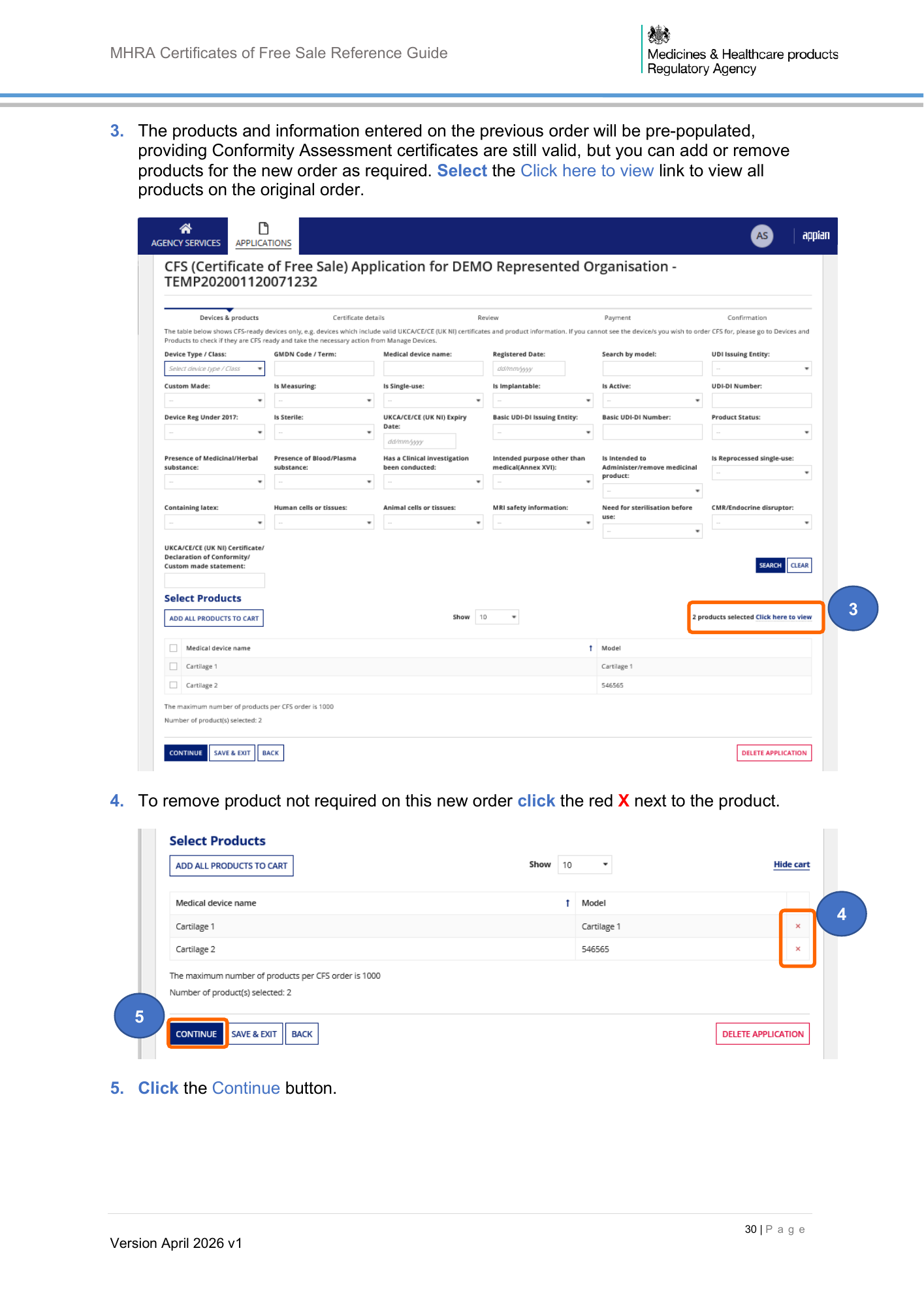This screenshot has height=1306, width=924.
Task: Open Show 10 dropdown in upper screenshot
Action: 497,617
